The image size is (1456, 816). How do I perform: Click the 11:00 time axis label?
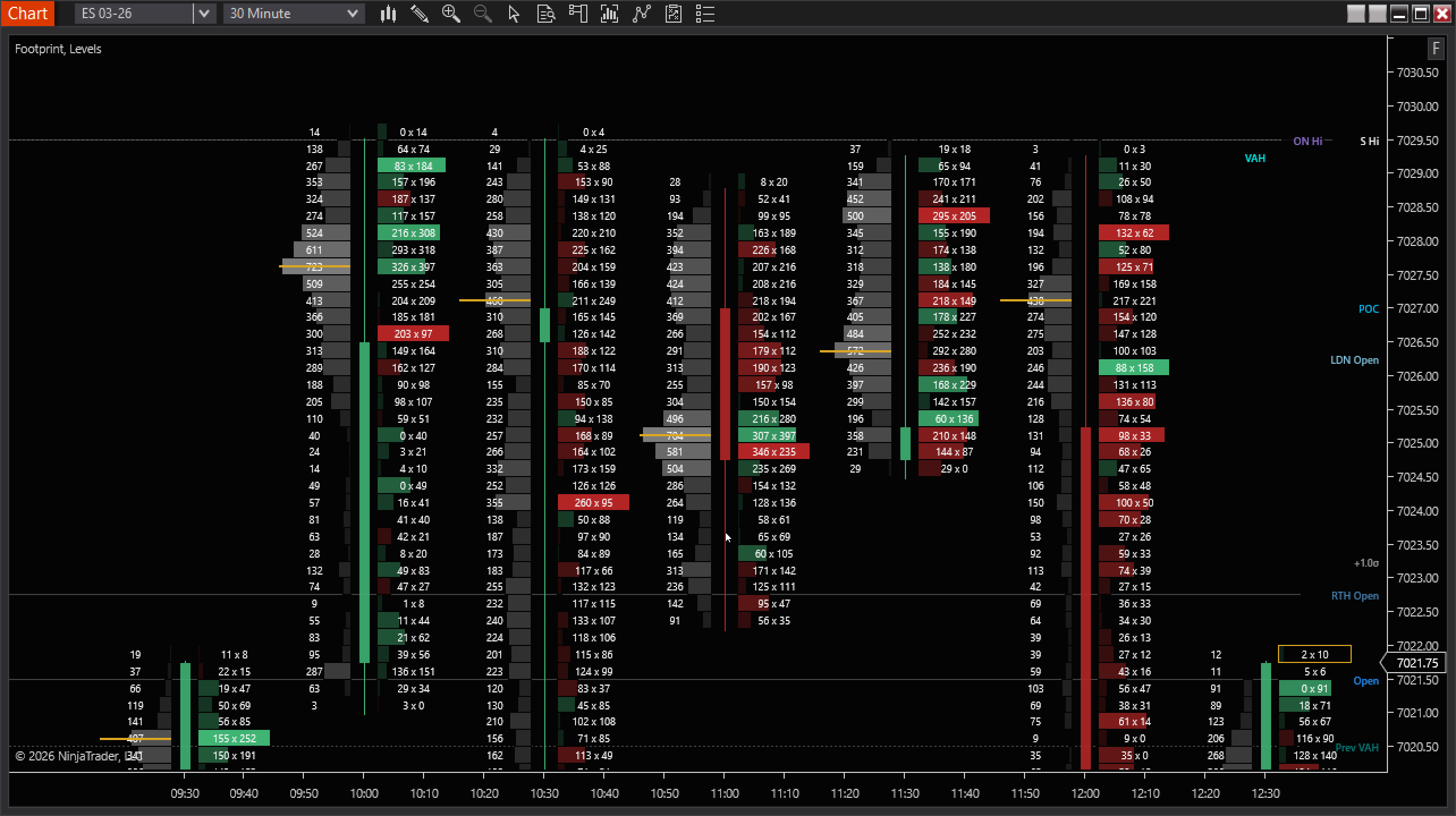[725, 793]
